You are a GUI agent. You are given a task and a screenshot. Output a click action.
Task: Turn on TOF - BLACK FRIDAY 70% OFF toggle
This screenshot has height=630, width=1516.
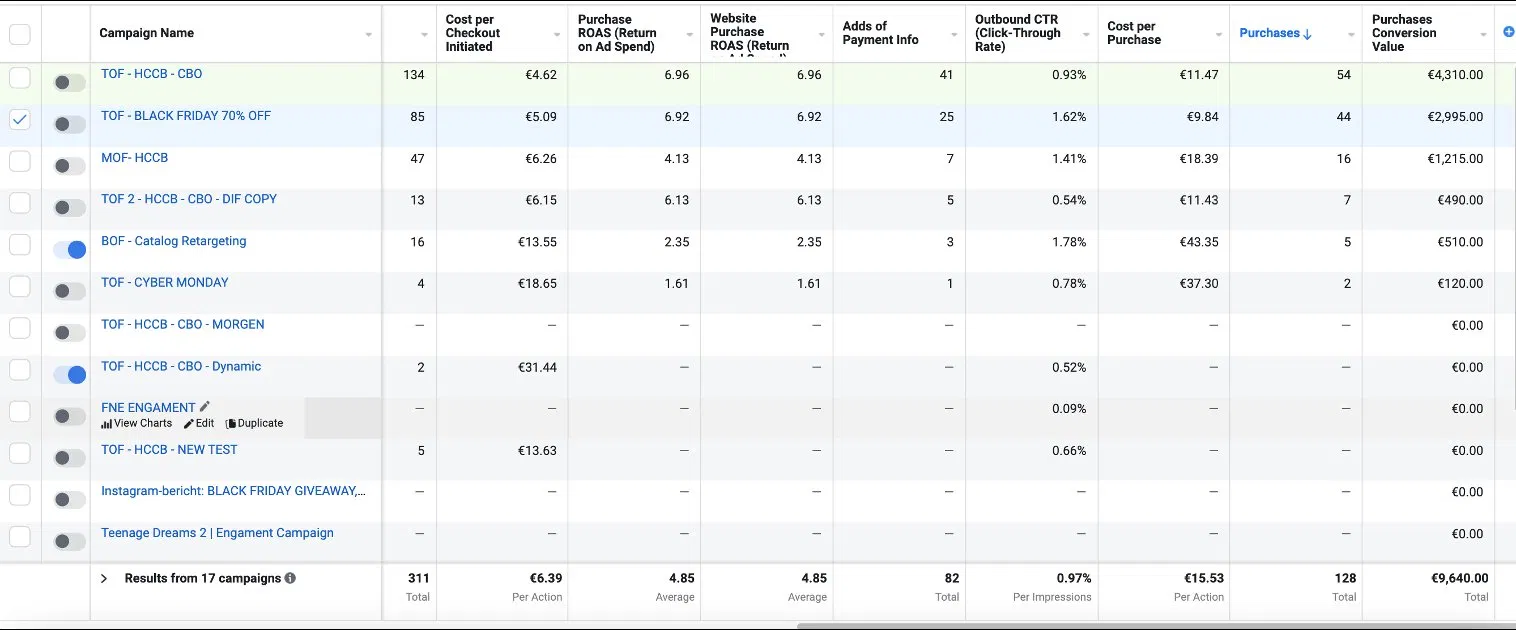(x=69, y=124)
